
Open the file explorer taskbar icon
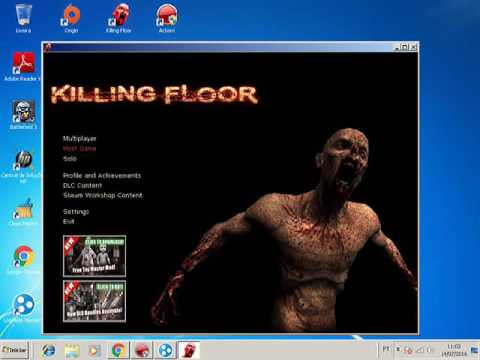(x=72, y=350)
